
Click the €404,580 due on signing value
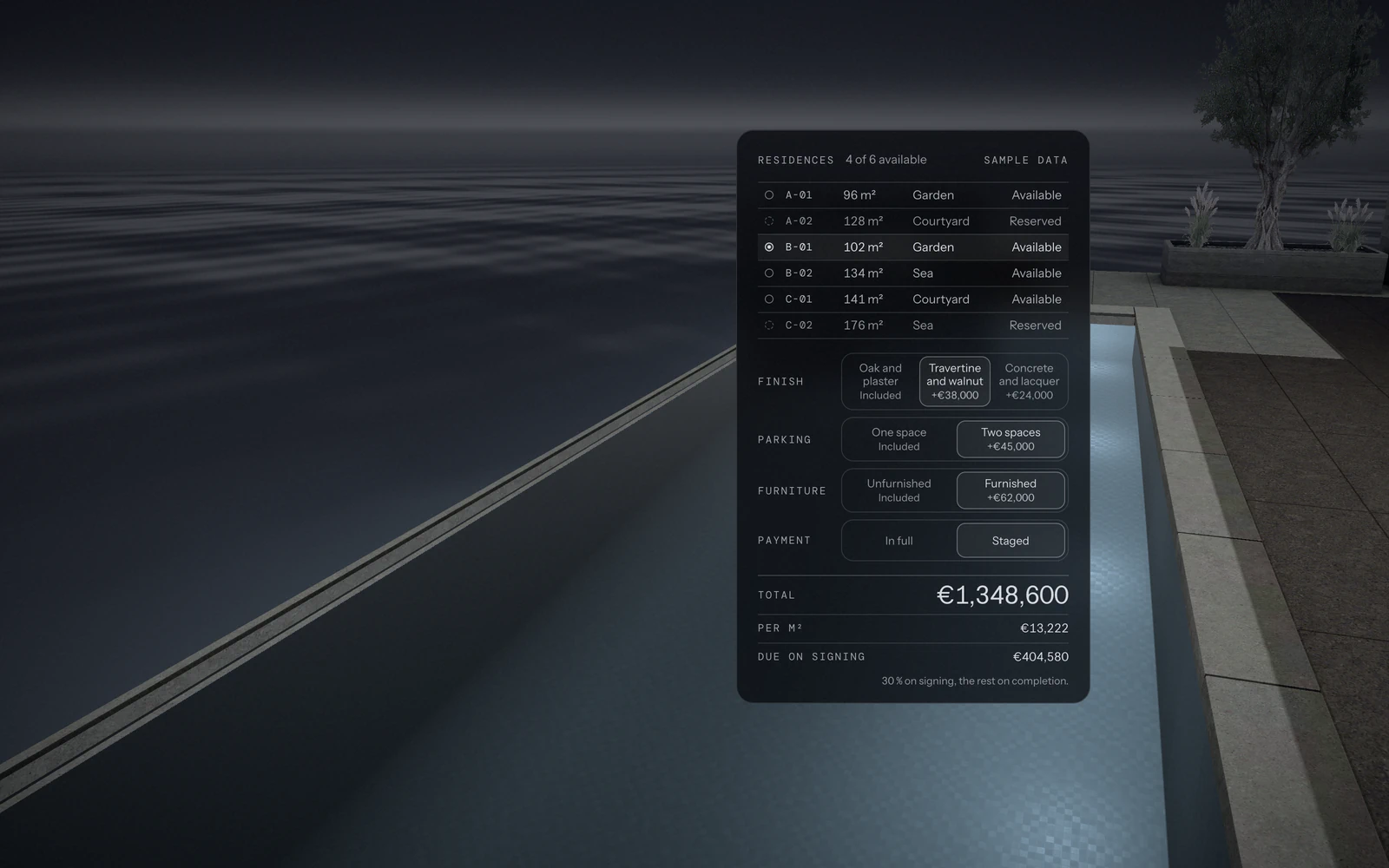pos(1041,657)
